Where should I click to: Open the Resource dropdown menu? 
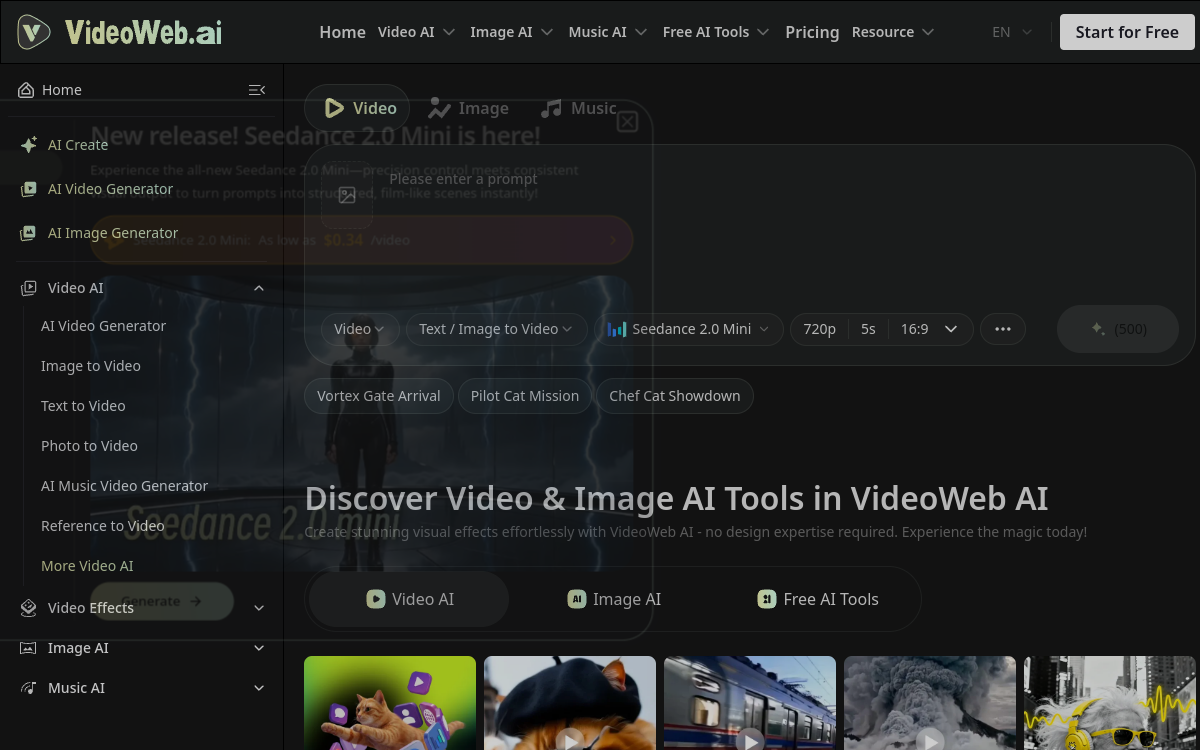pos(893,32)
